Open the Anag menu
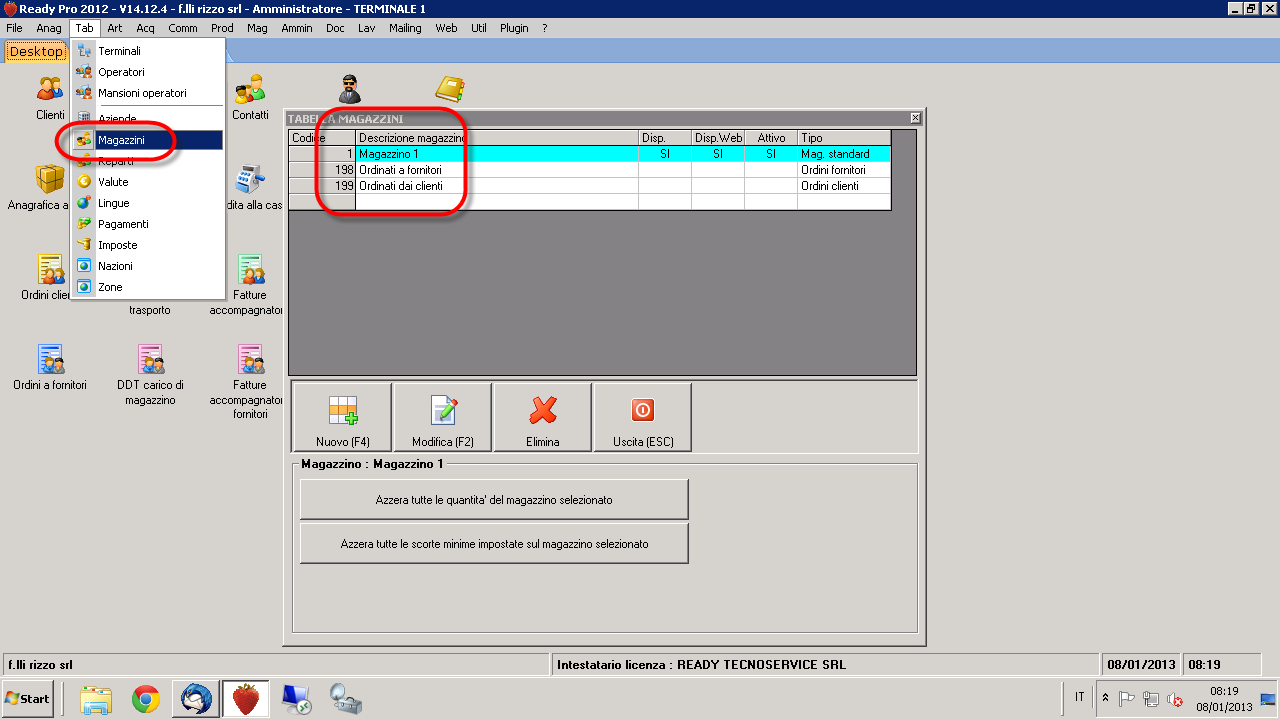1280x720 pixels. [x=49, y=28]
